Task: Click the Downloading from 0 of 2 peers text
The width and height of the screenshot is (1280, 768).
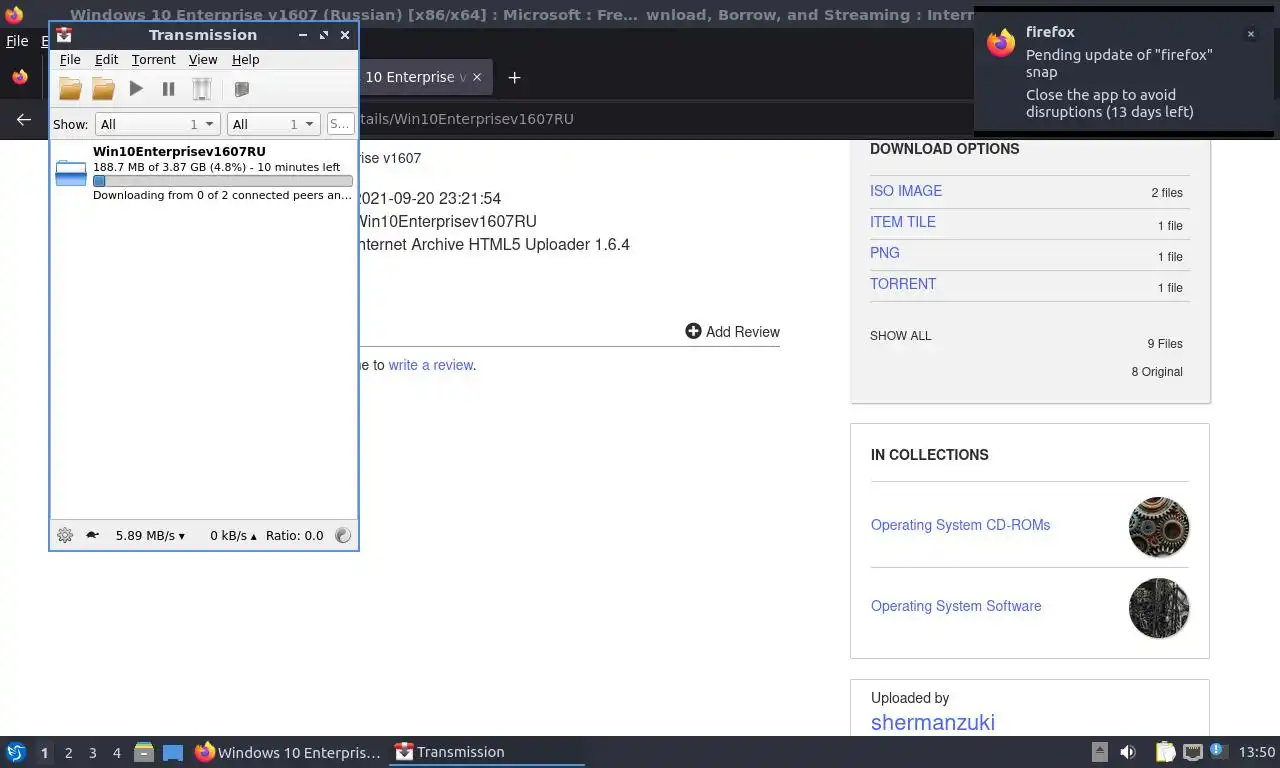Action: 222,196
